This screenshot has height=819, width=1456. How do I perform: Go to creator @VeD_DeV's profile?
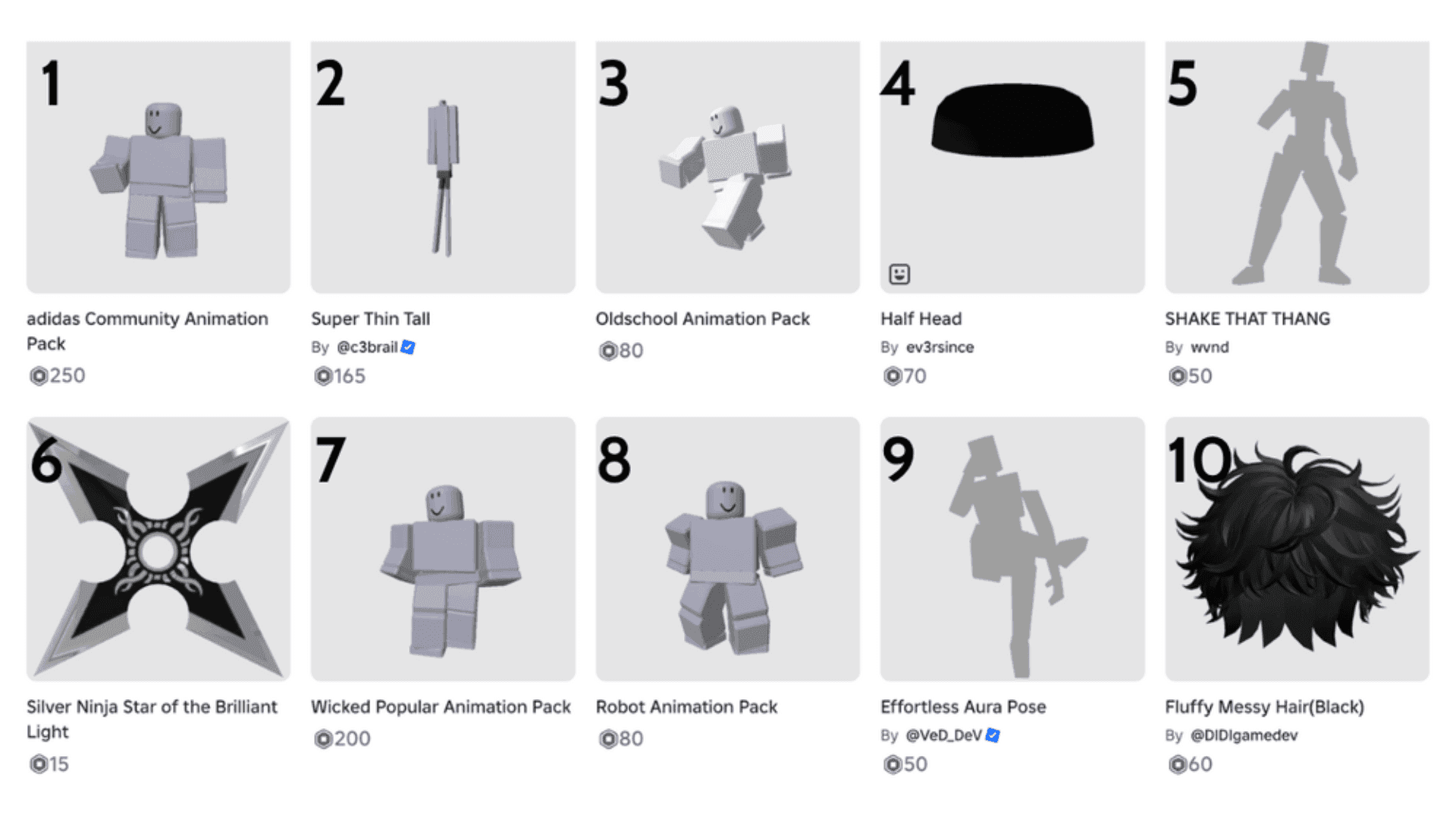(944, 736)
